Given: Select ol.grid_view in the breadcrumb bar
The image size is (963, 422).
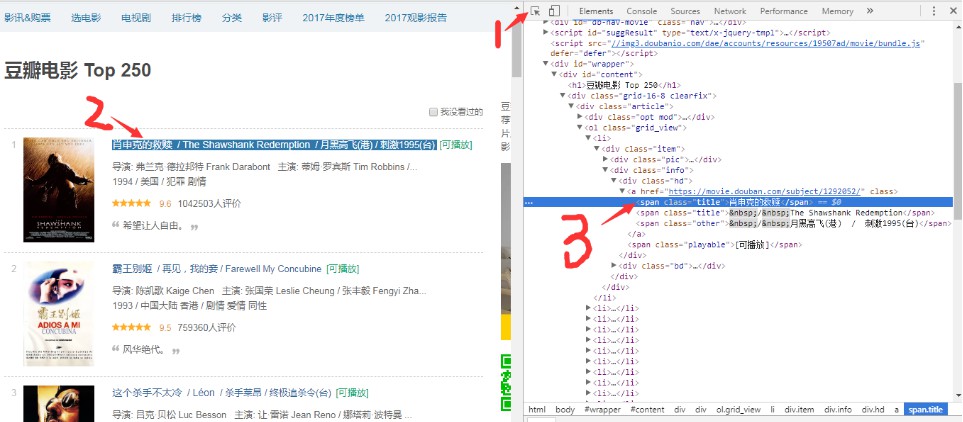Looking at the screenshot, I should point(739,410).
